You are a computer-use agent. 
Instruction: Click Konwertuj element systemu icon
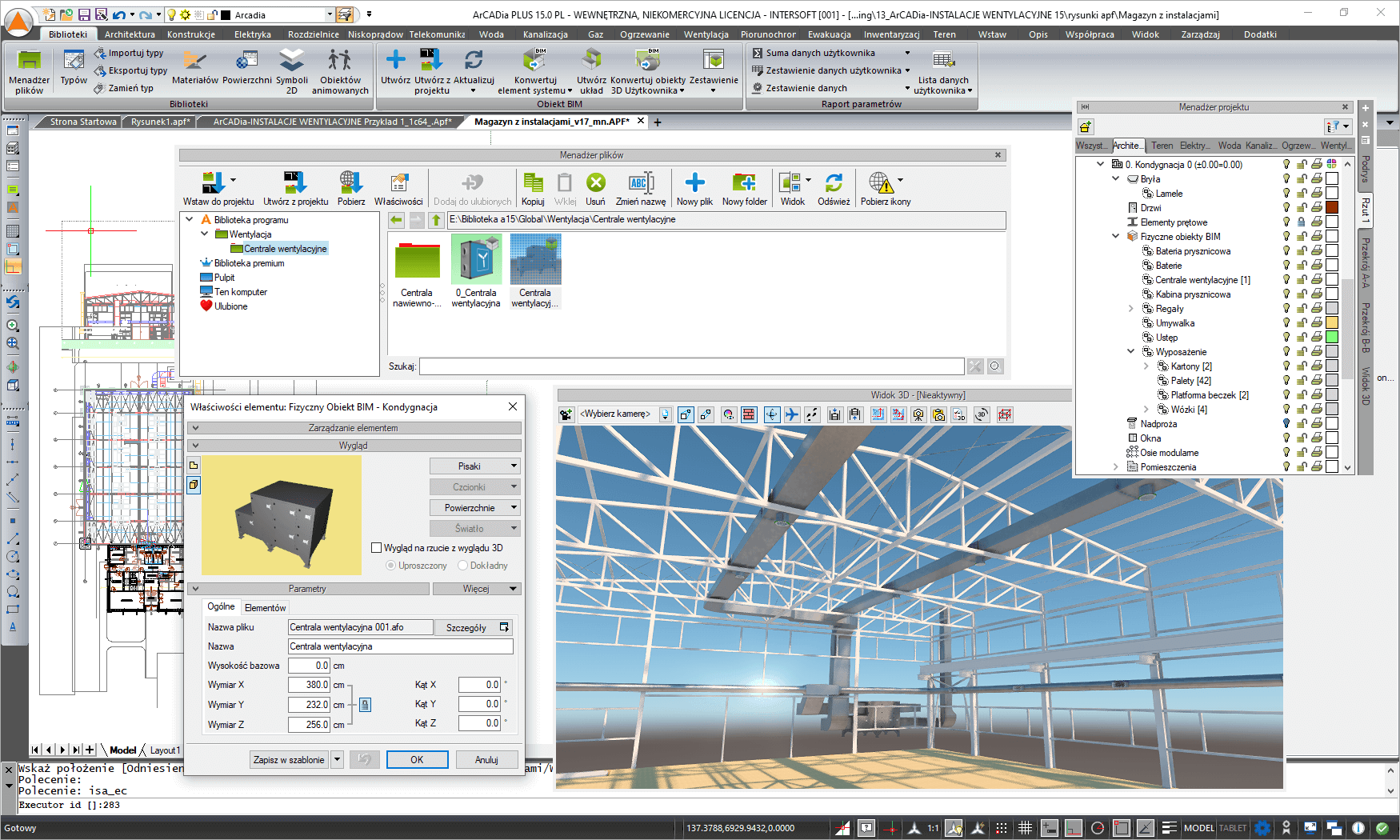click(534, 71)
